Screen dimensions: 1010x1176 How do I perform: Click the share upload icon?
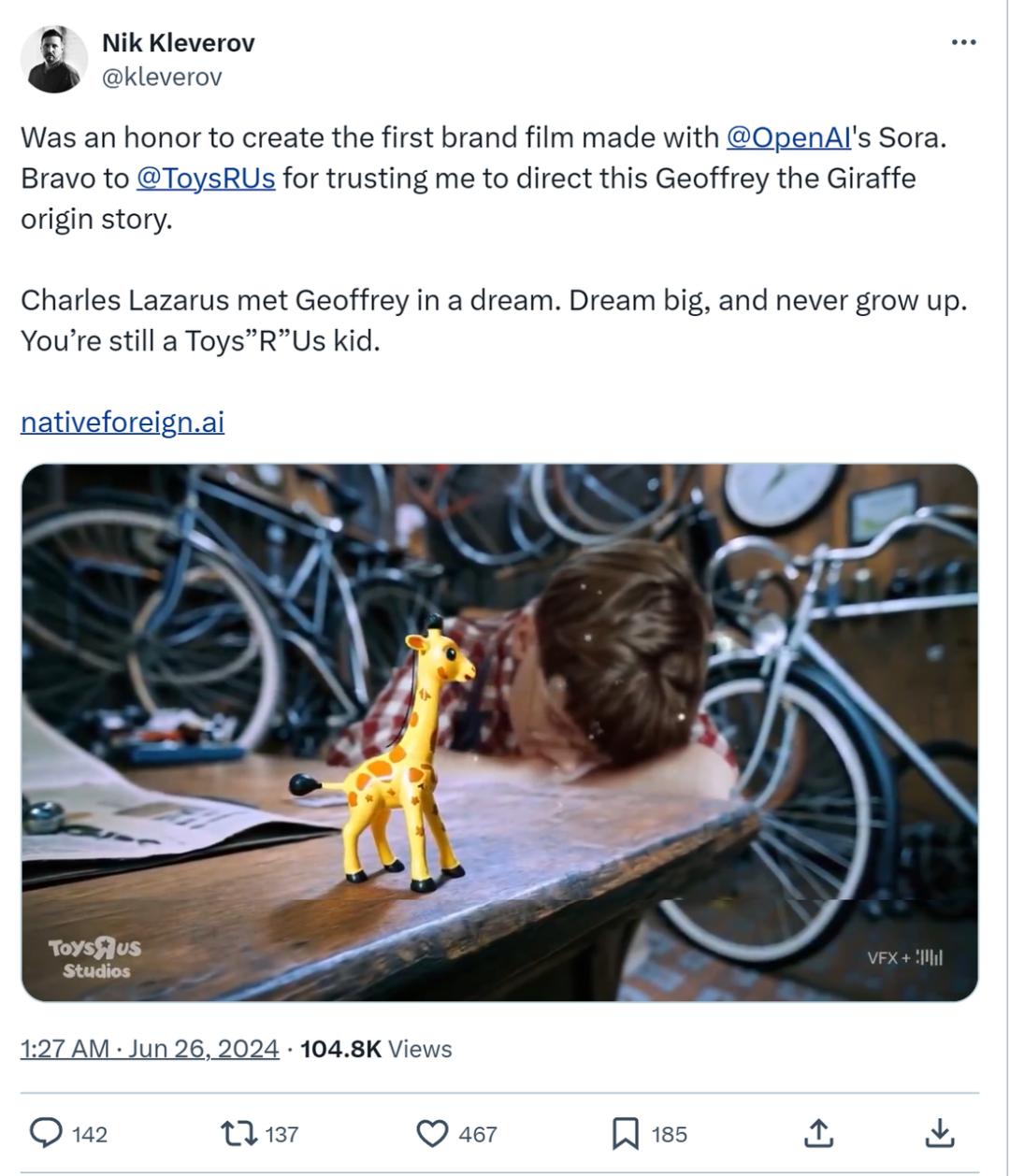(818, 1134)
